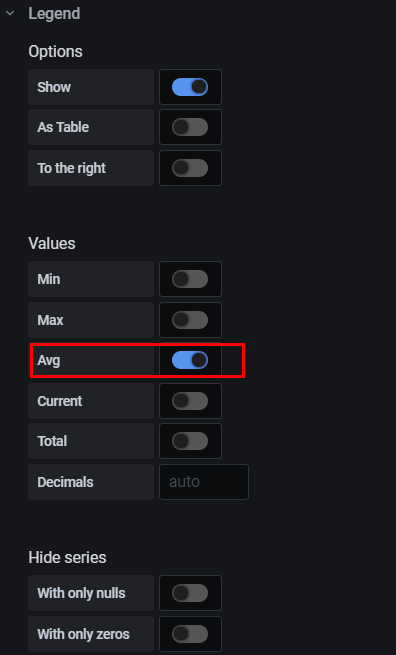Focus the Decimals auto input field
Viewport: 396px width, 655px height.
point(204,482)
